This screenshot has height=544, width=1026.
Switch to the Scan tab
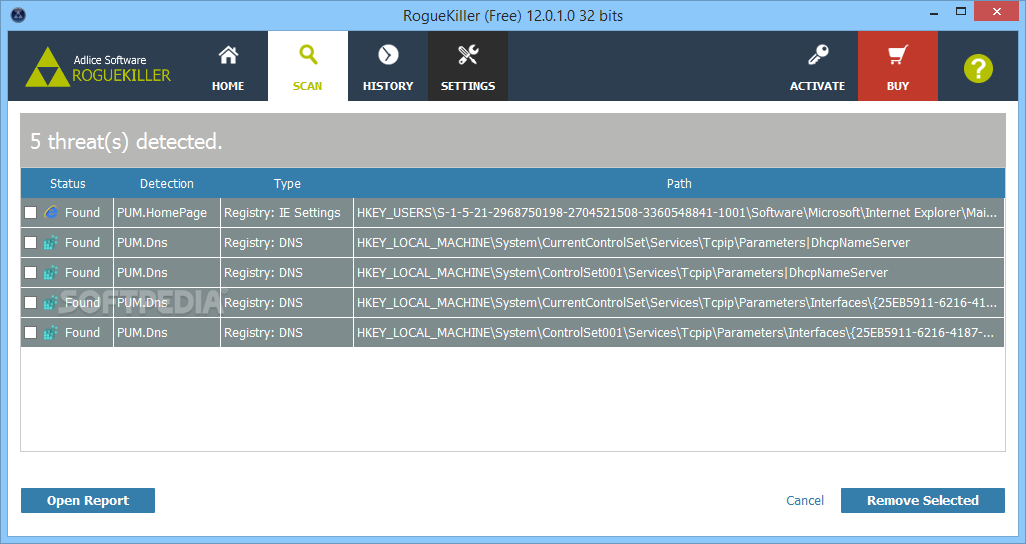[308, 66]
